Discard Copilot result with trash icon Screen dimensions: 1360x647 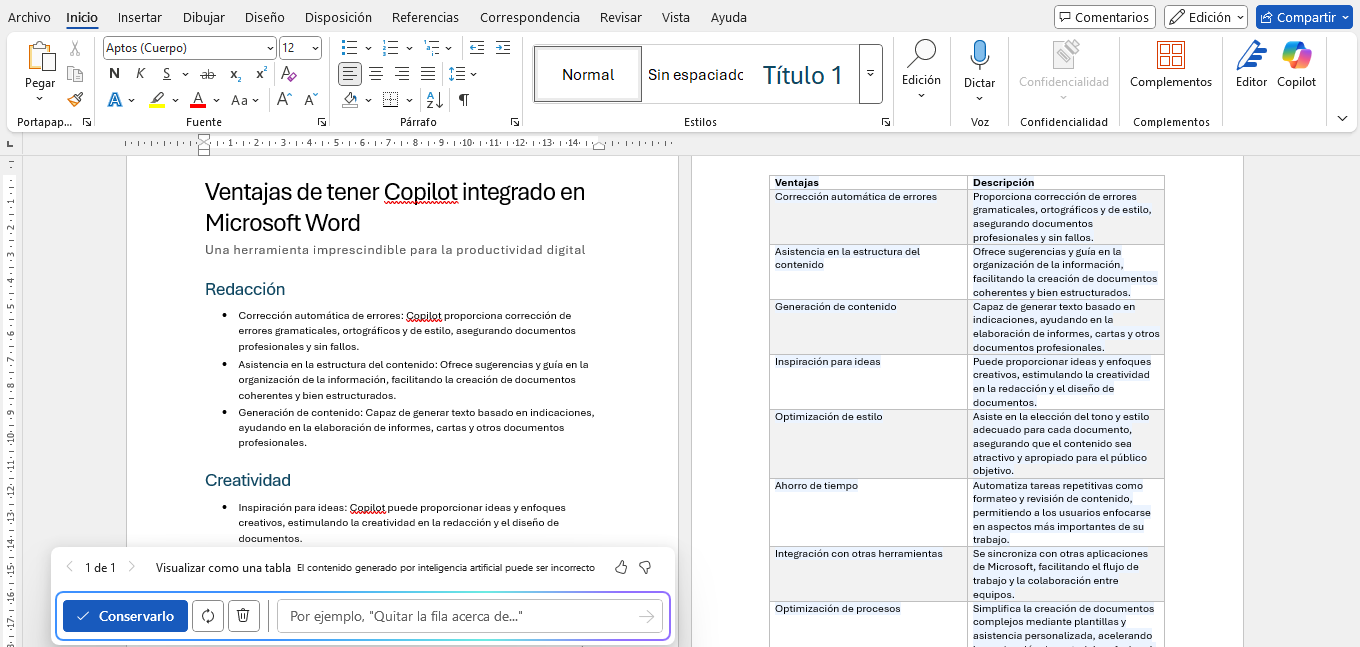tap(244, 616)
